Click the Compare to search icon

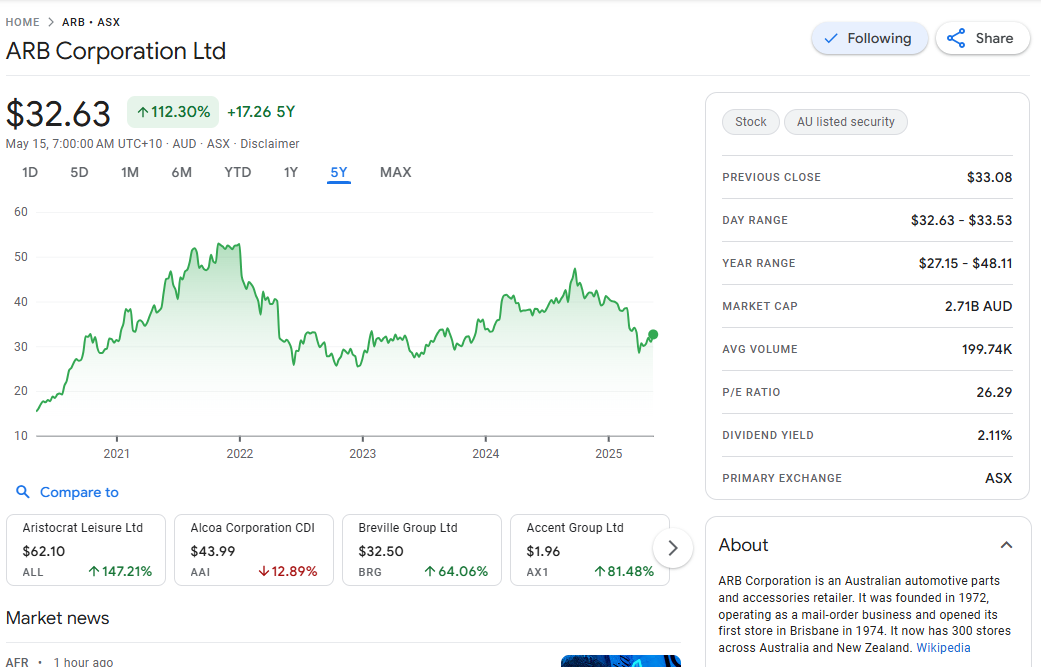[x=23, y=492]
